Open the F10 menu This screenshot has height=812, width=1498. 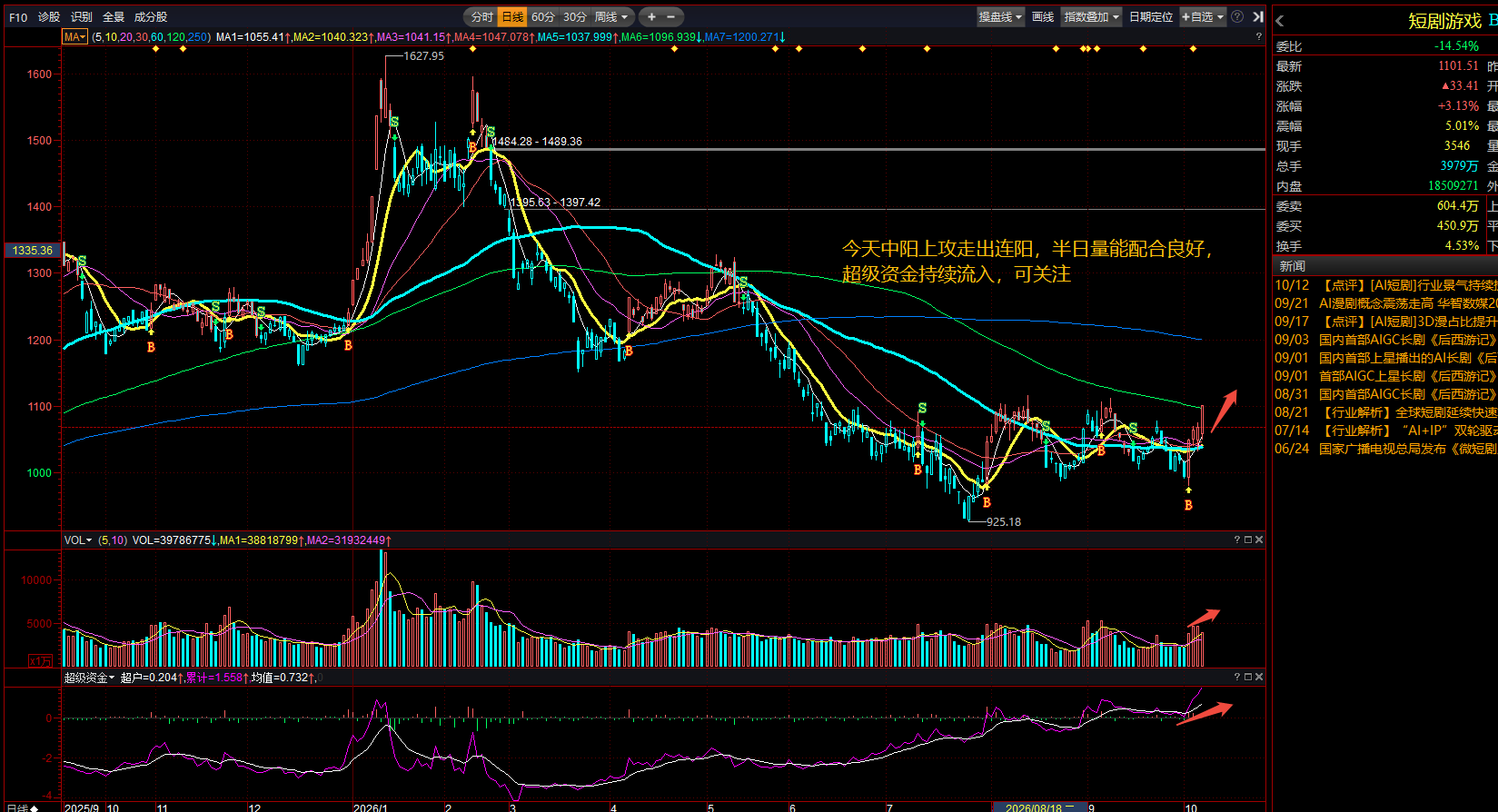(17, 16)
